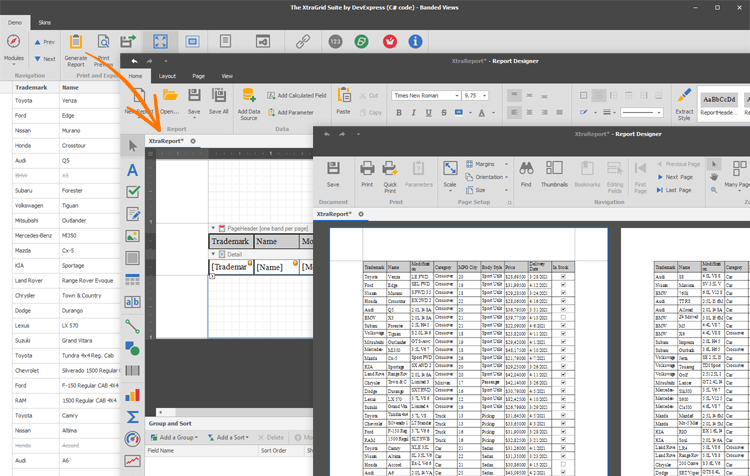Click Prev navigation button
The height and width of the screenshot is (476, 750).
[44, 42]
